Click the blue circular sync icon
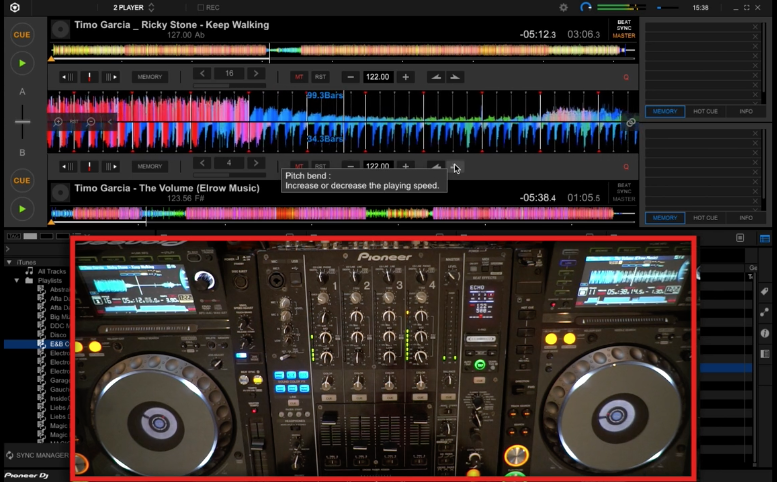Image resolution: width=777 pixels, height=482 pixels. (x=586, y=7)
